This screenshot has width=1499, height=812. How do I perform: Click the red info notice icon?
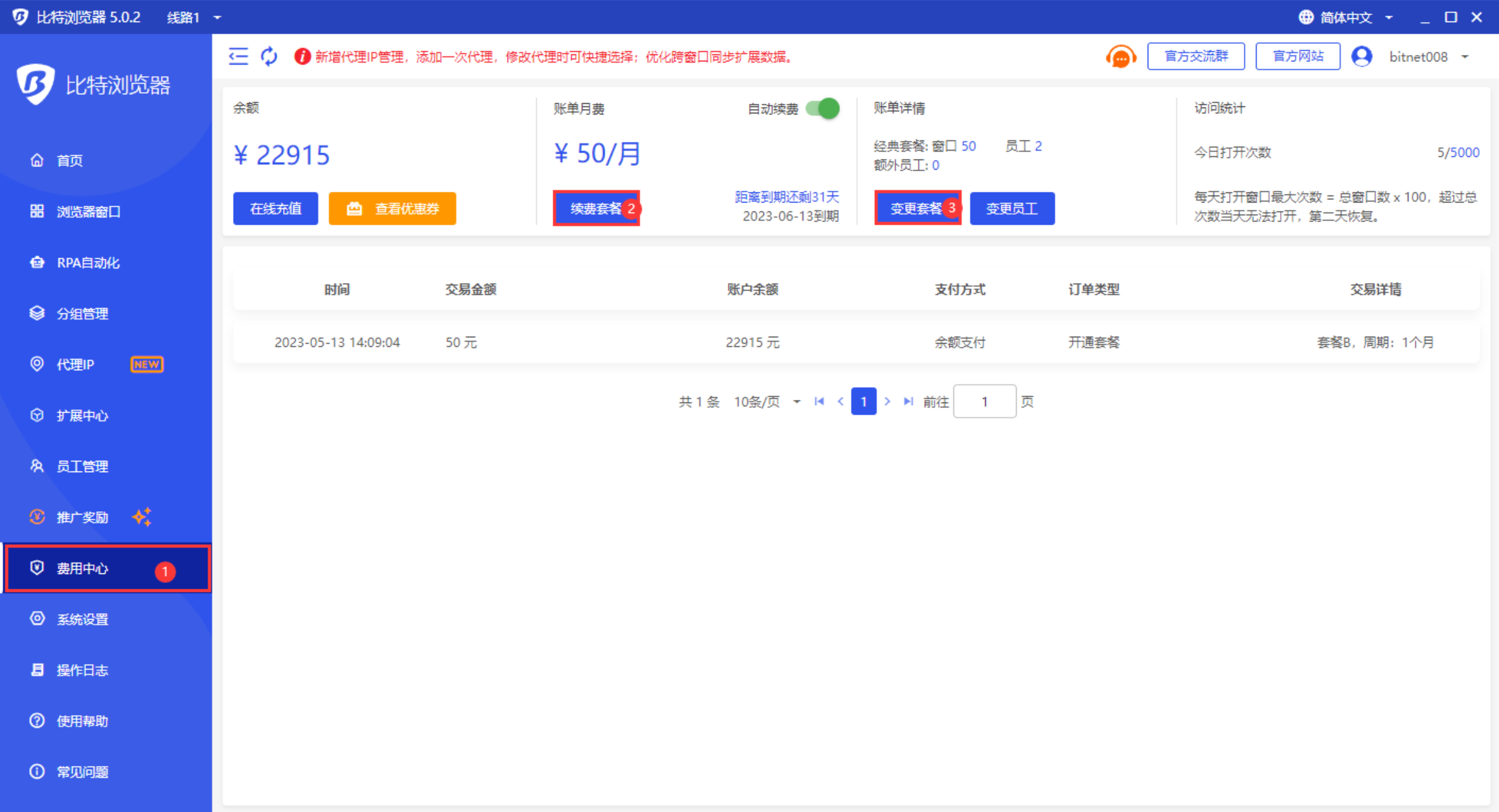click(x=302, y=56)
